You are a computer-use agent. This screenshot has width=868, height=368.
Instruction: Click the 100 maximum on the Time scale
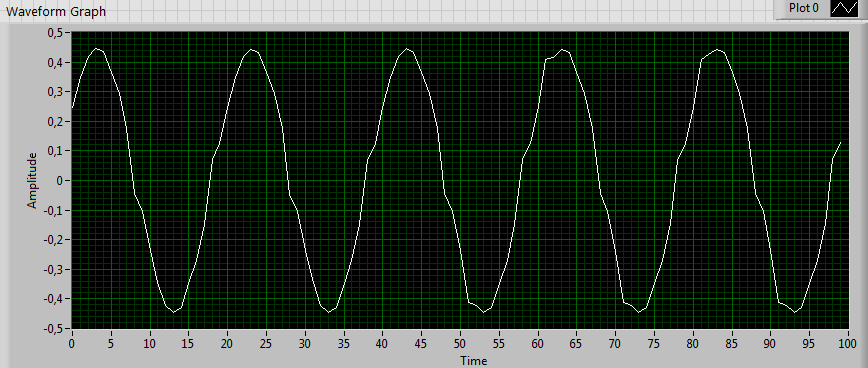(849, 344)
